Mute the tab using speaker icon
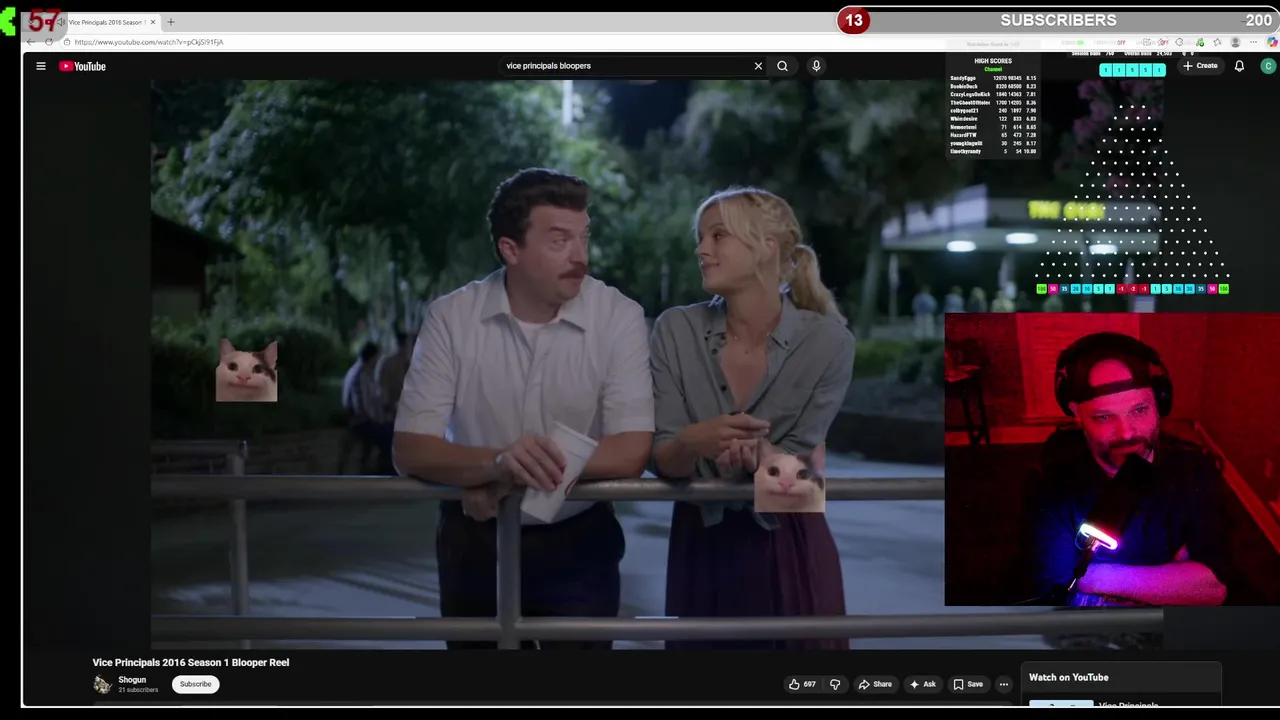The image size is (1280, 720). pos(61,22)
